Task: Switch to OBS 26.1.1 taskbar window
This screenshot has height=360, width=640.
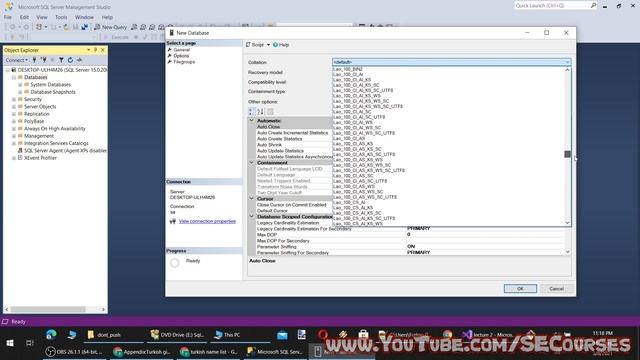Action: [x=73, y=351]
